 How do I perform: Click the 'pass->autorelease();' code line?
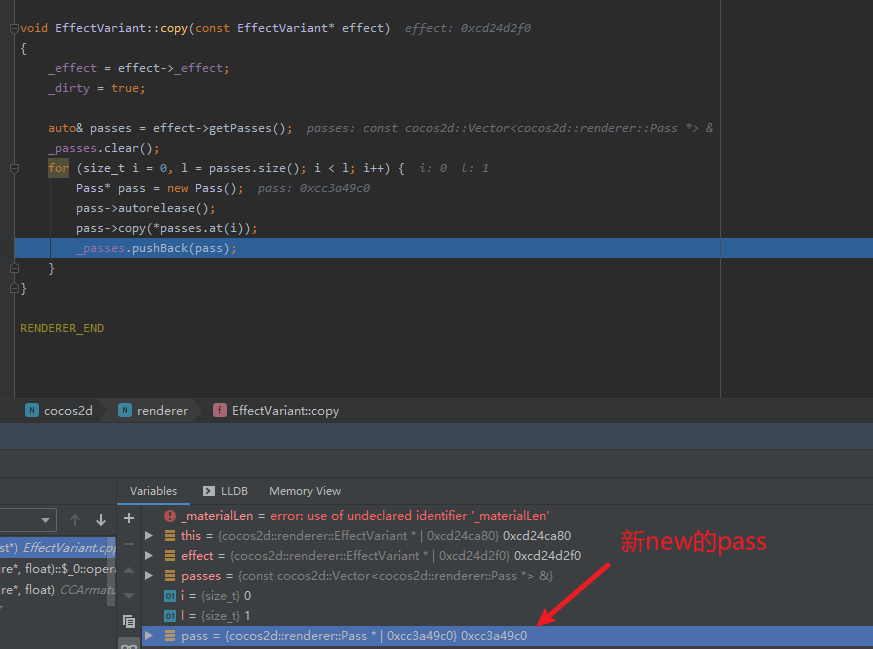[145, 208]
